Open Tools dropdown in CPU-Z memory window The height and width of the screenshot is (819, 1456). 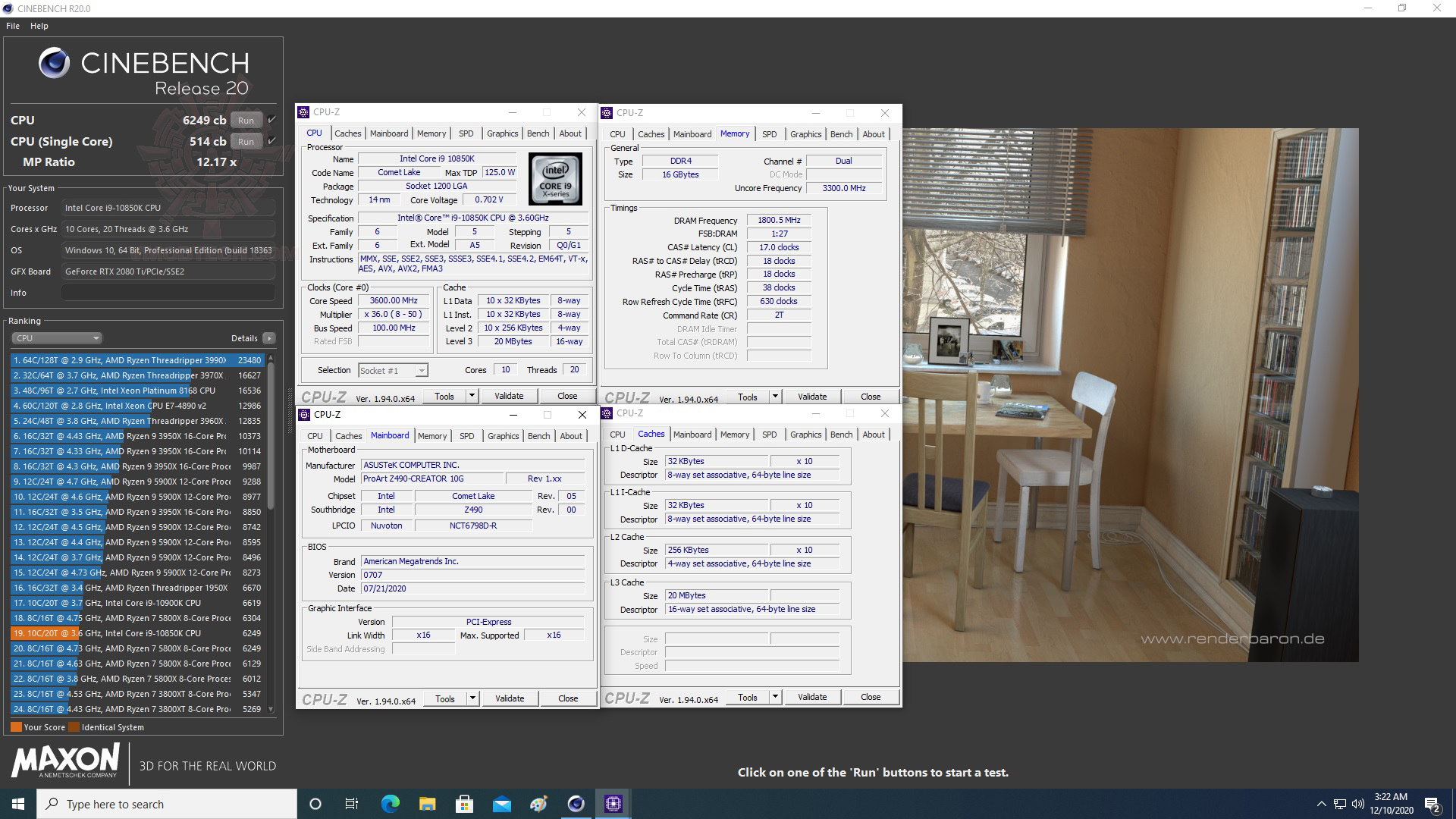776,396
